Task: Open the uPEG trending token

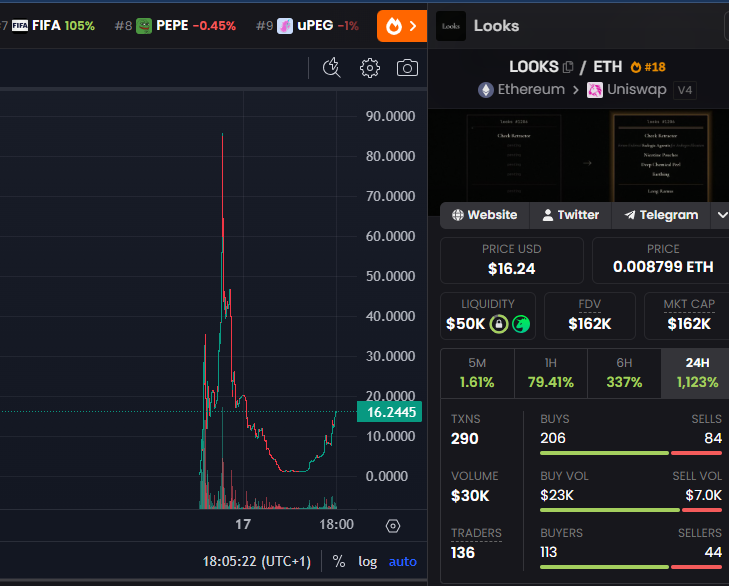Action: click(308, 26)
